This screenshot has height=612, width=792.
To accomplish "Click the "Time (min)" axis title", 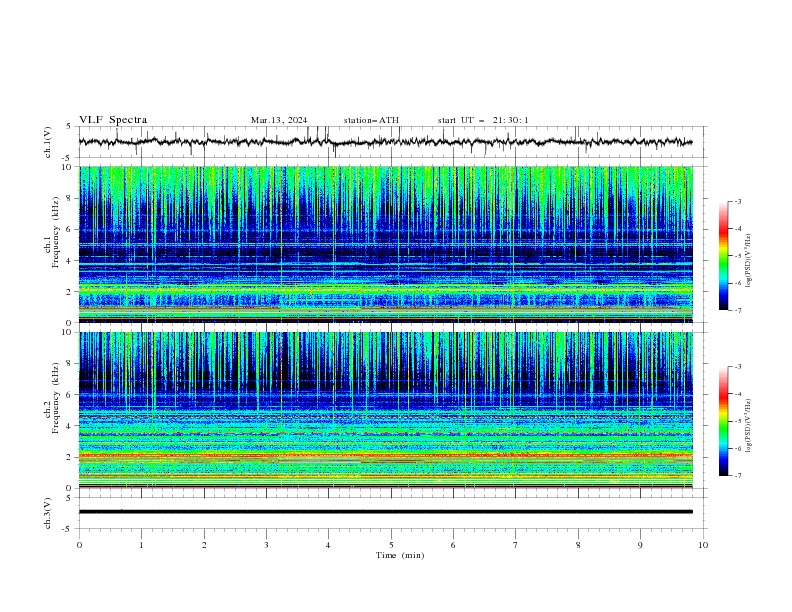I will 400,555.
